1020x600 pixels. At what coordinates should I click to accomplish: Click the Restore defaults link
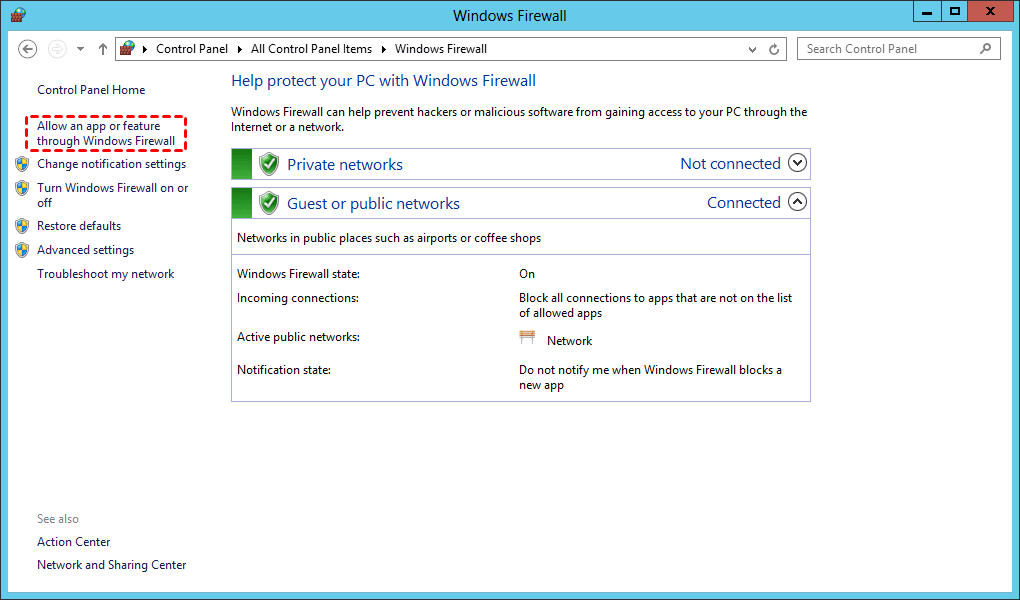tap(79, 226)
